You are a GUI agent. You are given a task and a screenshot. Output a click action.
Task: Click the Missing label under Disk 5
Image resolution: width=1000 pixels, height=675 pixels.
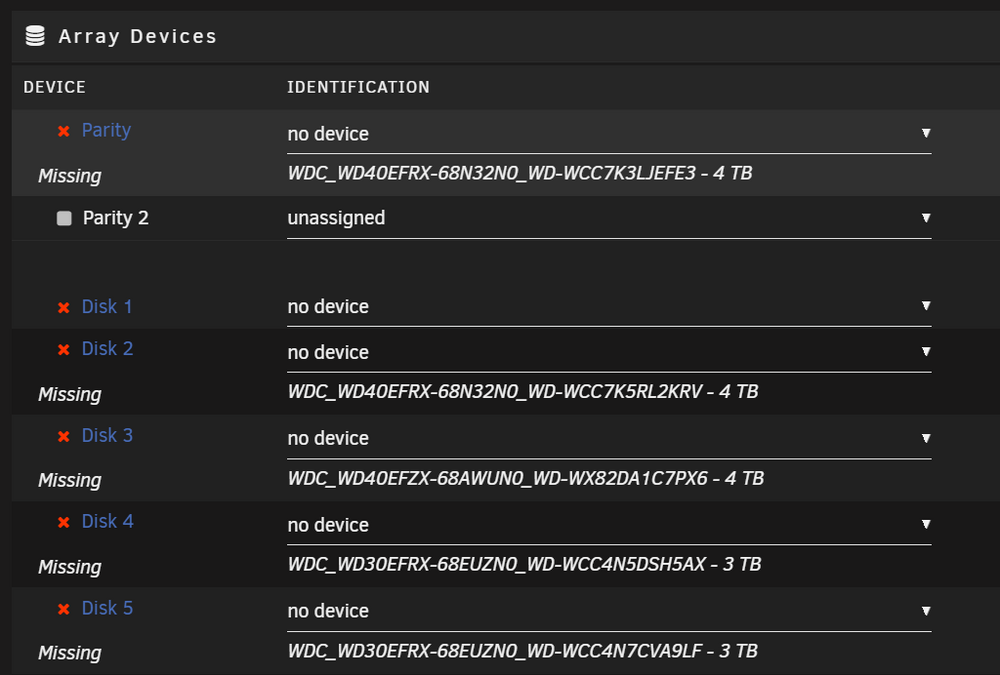click(x=70, y=653)
